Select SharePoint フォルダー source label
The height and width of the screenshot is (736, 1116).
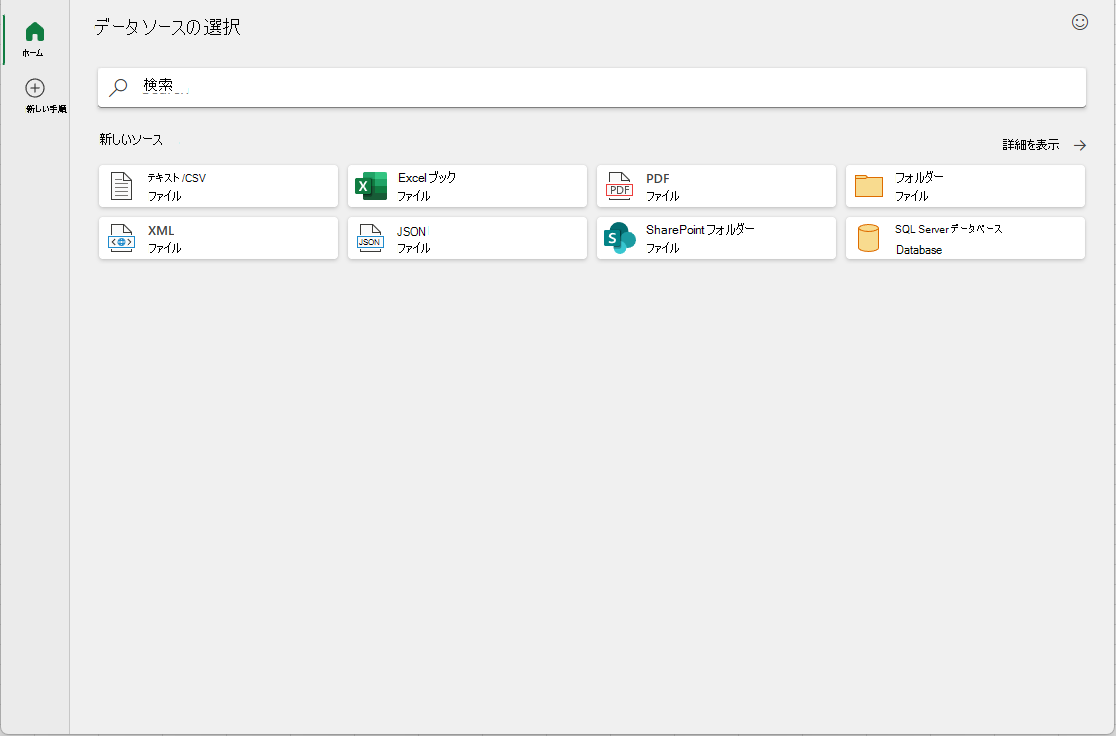700,230
